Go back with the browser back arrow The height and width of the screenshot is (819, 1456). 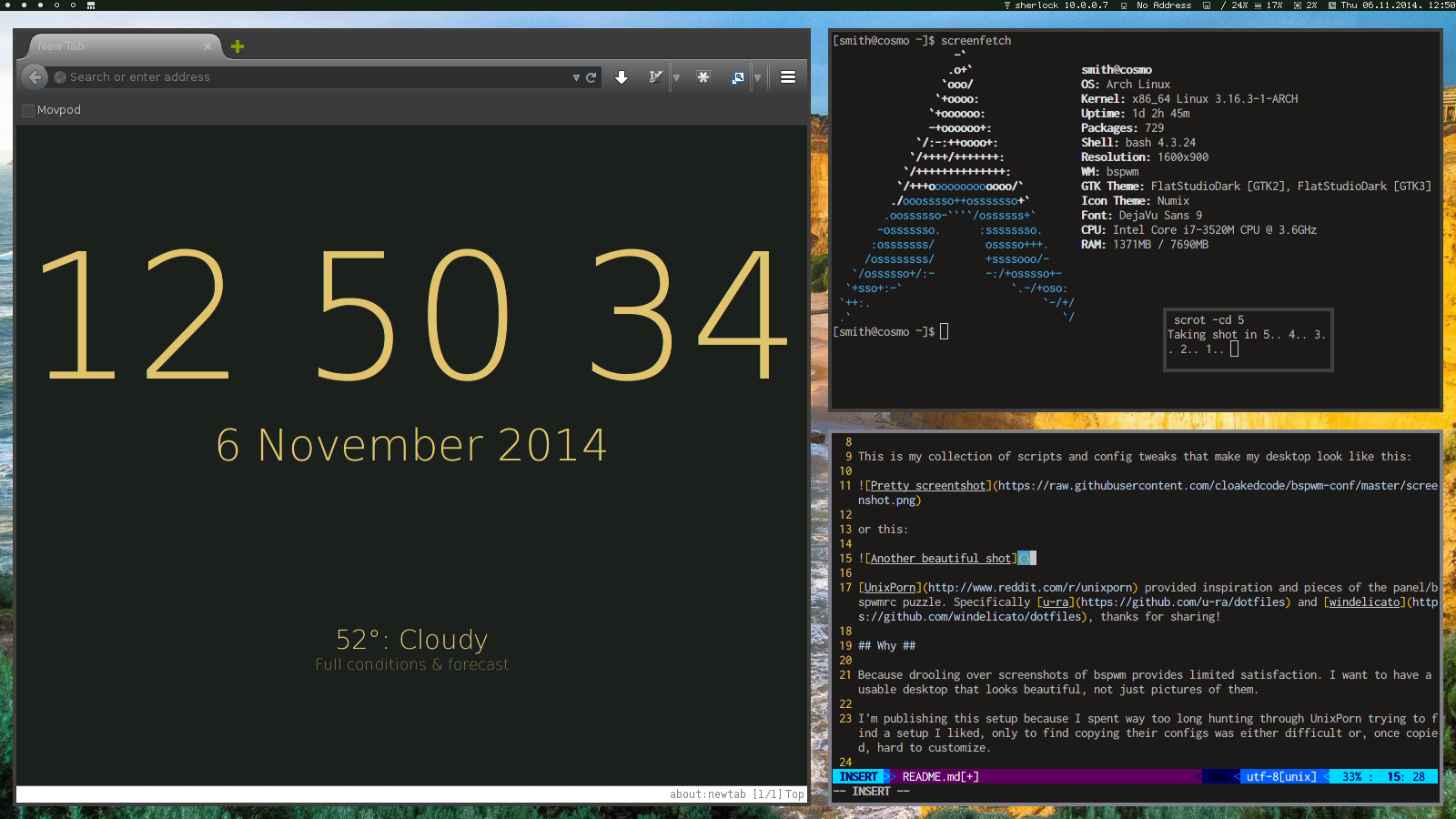35,77
